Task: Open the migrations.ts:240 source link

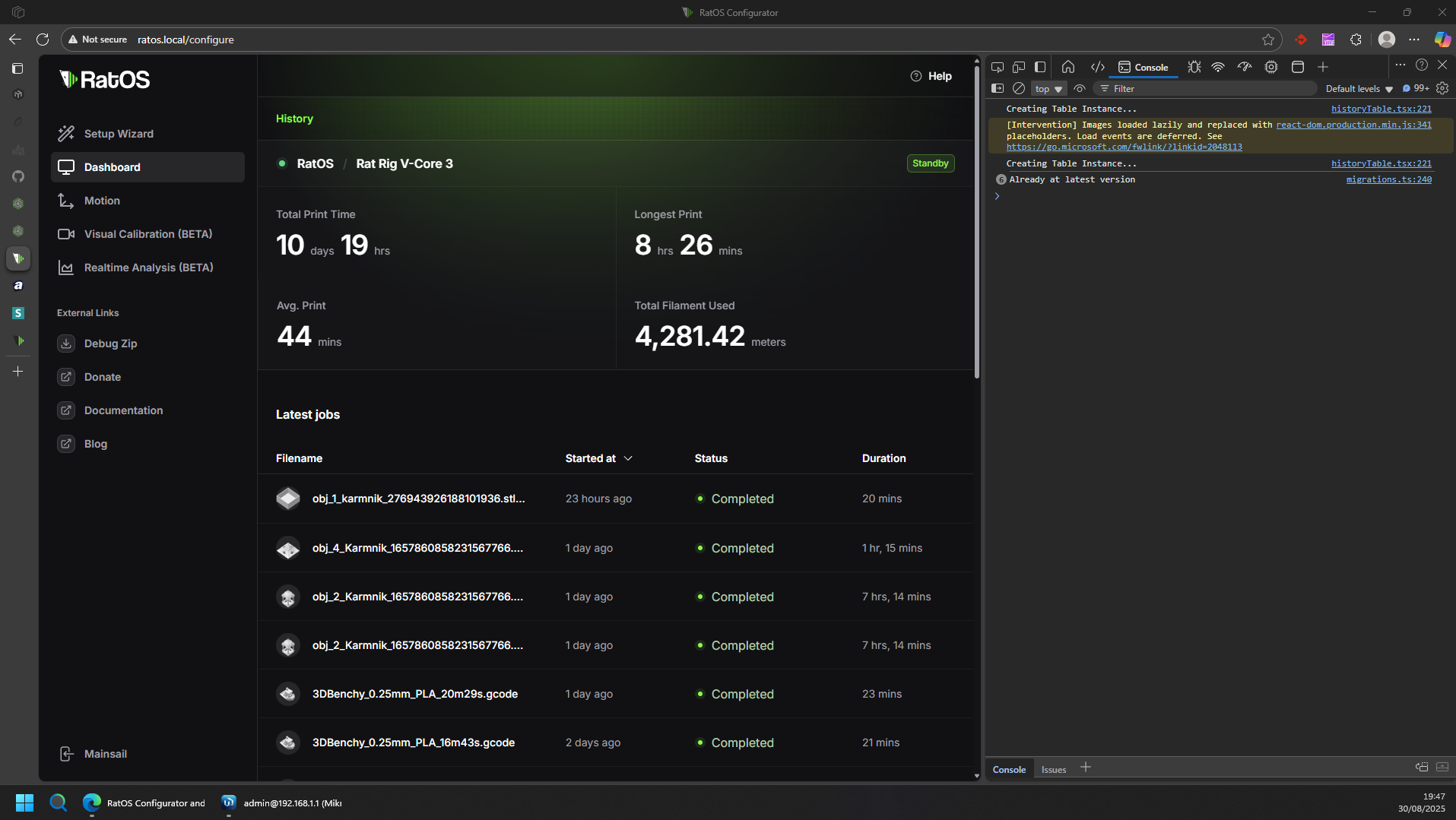Action: click(x=1388, y=180)
